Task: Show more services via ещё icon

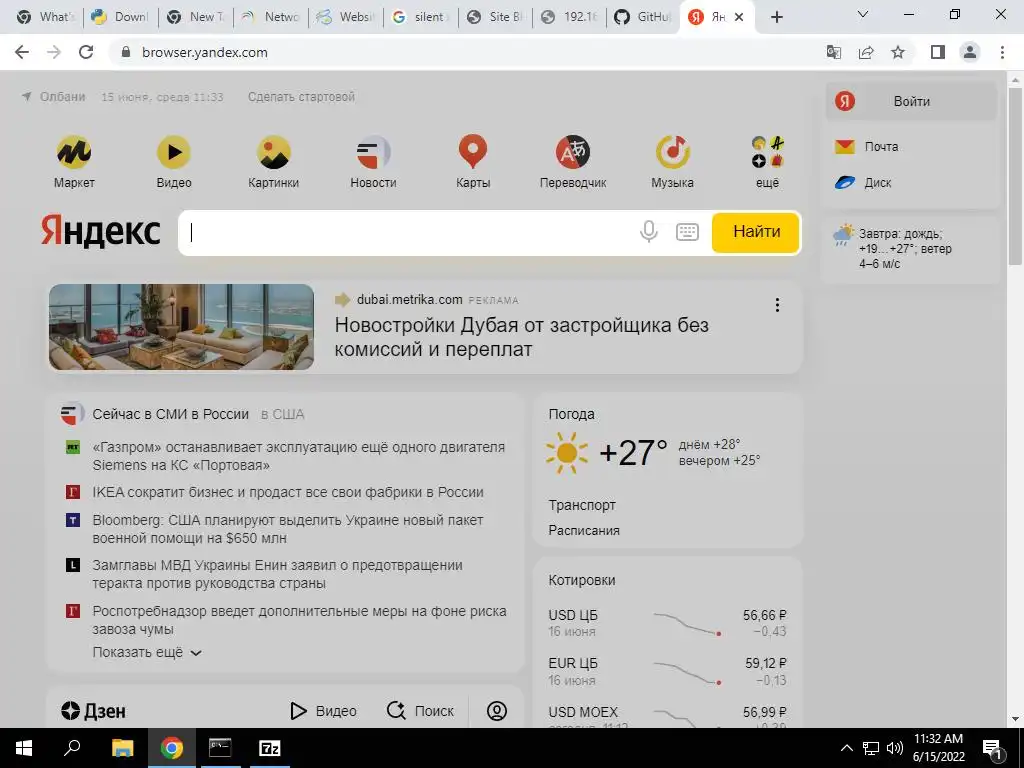Action: point(767,152)
